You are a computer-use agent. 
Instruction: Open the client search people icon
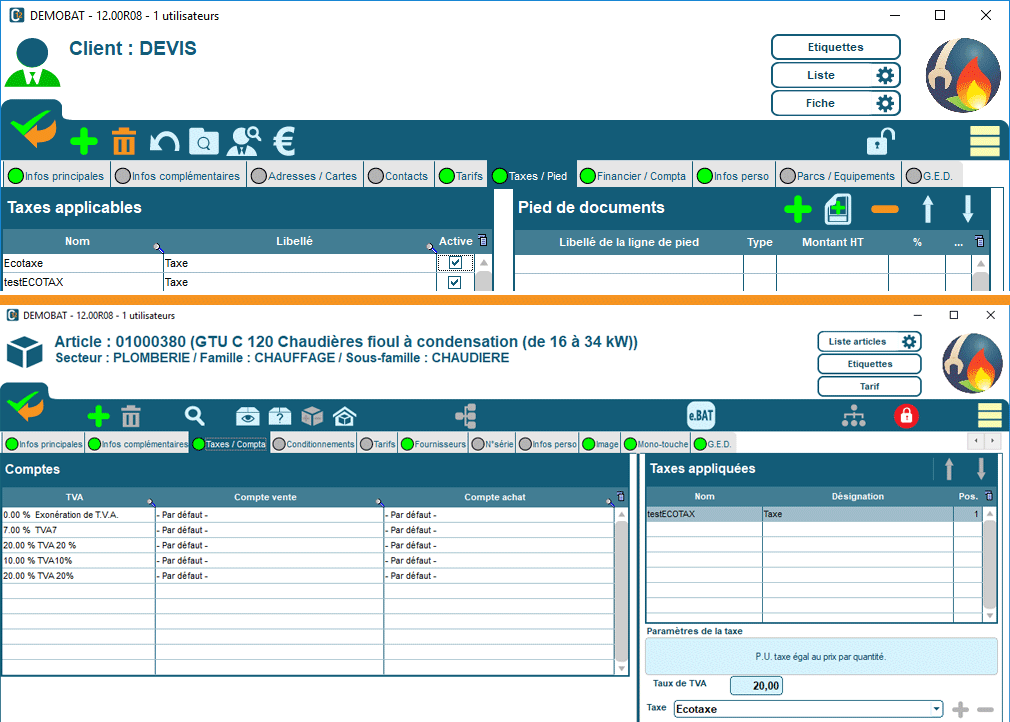coord(243,141)
